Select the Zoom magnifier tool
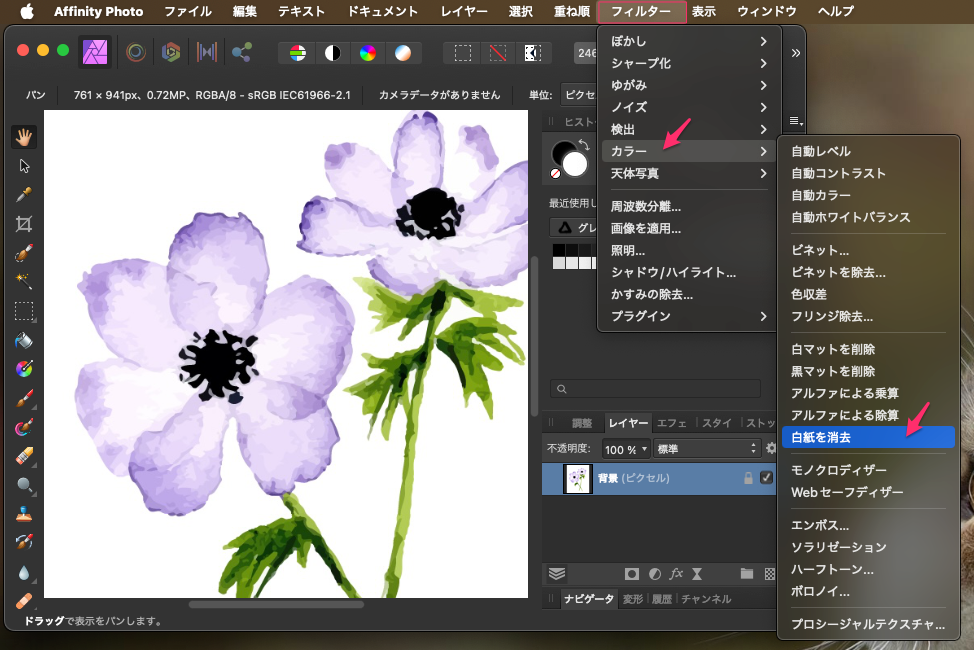The width and height of the screenshot is (974, 650). point(24,485)
